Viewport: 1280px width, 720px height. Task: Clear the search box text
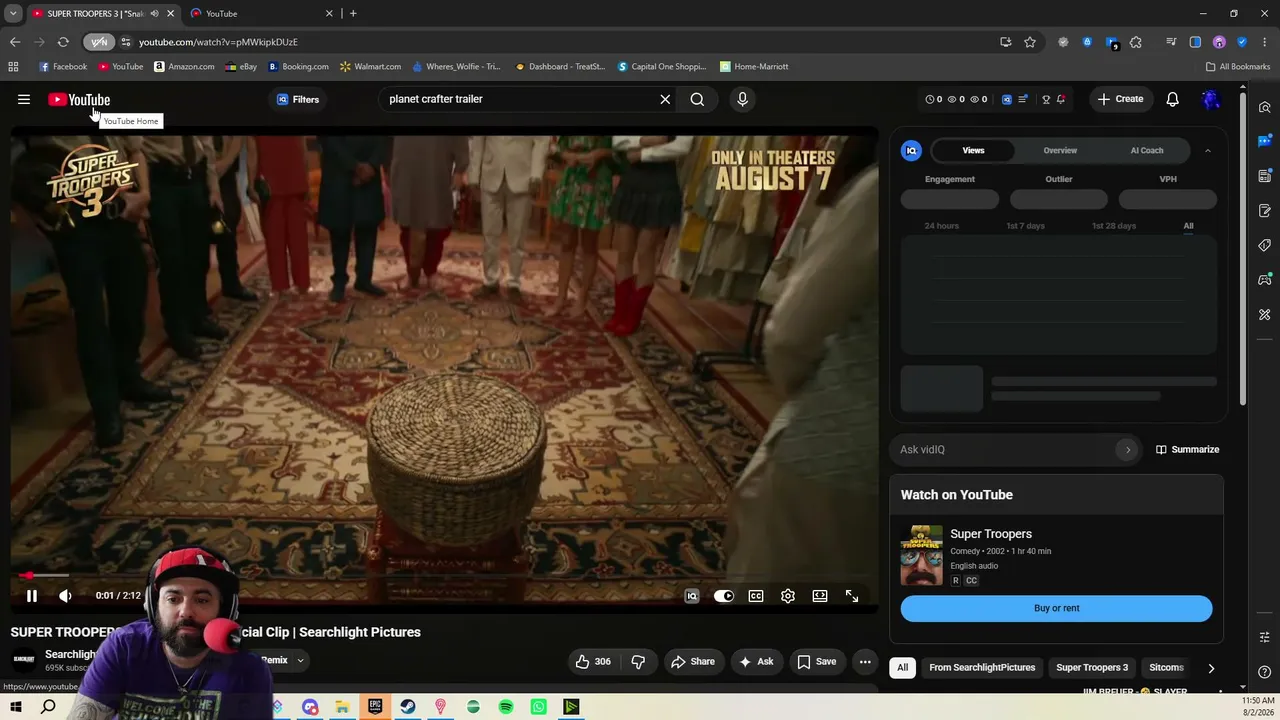point(665,99)
